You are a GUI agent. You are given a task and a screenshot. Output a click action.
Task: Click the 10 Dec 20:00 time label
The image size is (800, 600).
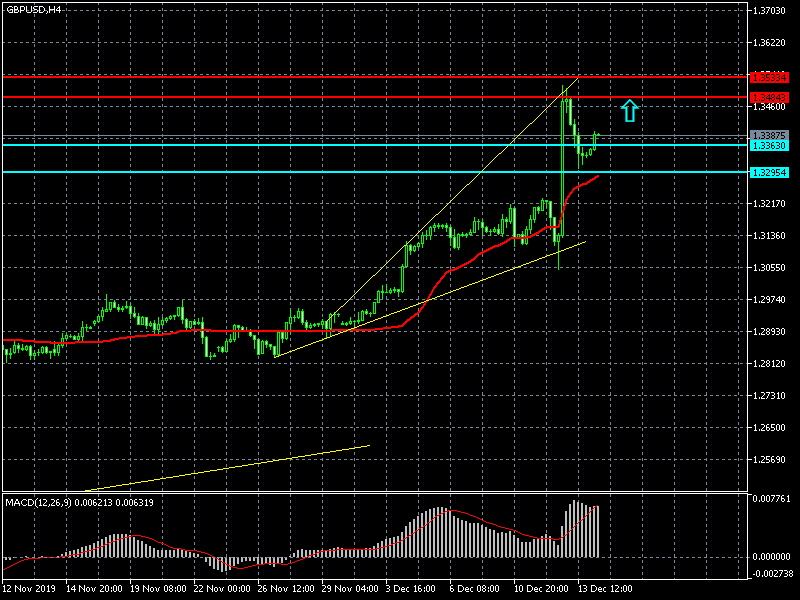click(542, 589)
